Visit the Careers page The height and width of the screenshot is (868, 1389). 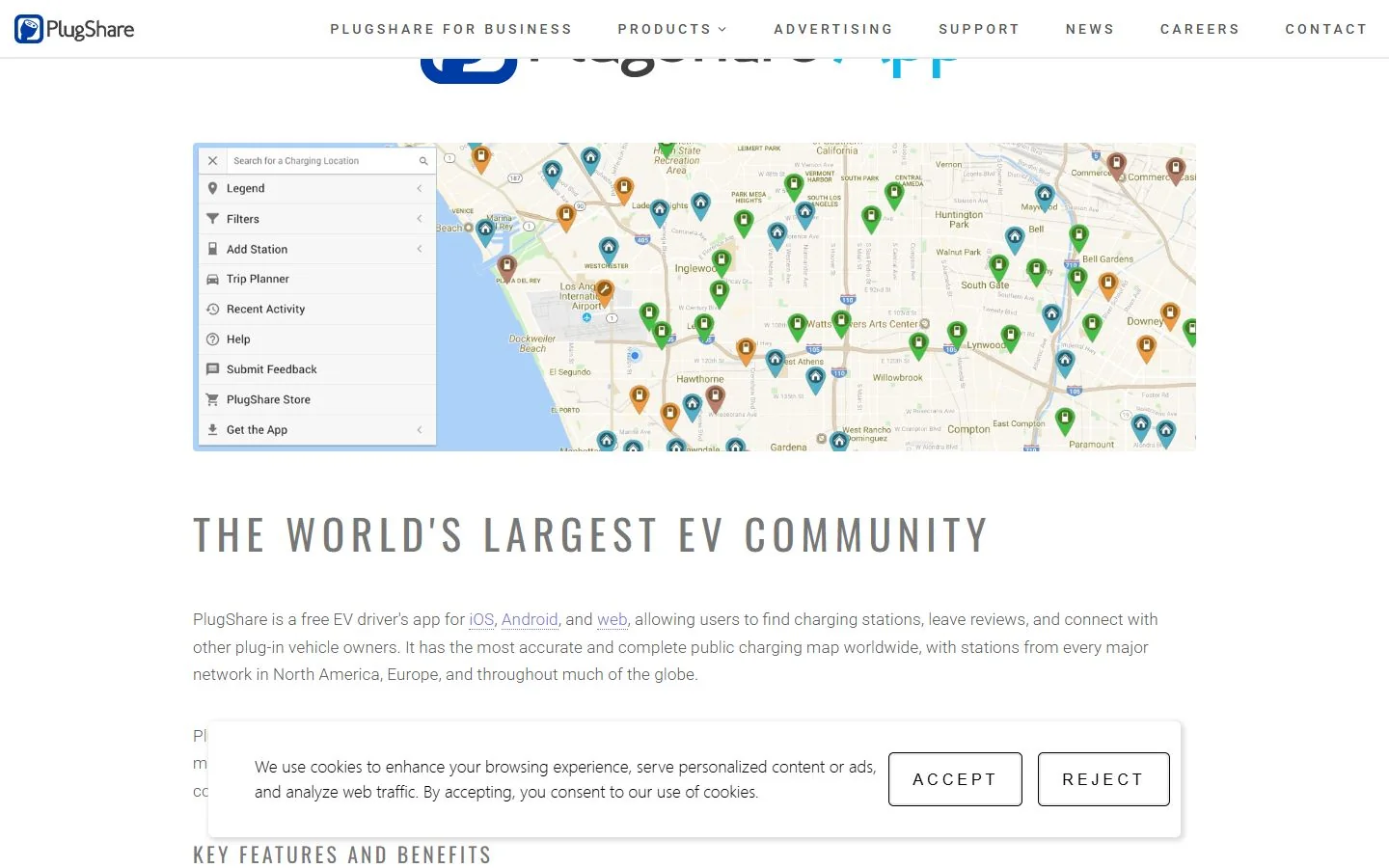(x=1200, y=29)
